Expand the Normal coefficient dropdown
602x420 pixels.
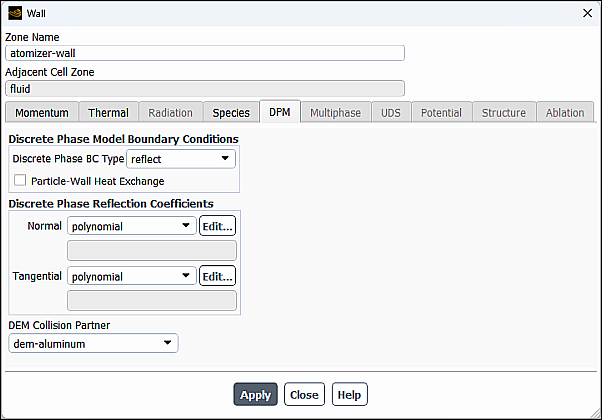[133, 226]
